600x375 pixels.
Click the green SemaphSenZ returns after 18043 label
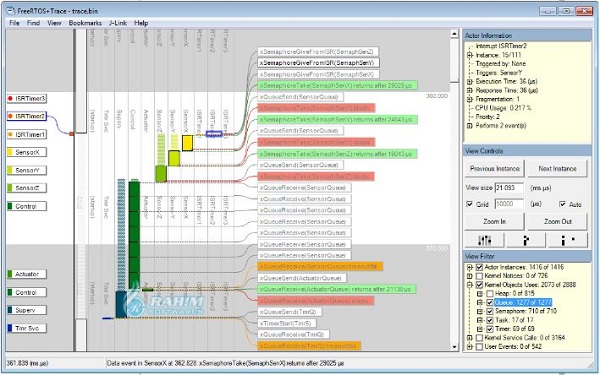point(338,154)
